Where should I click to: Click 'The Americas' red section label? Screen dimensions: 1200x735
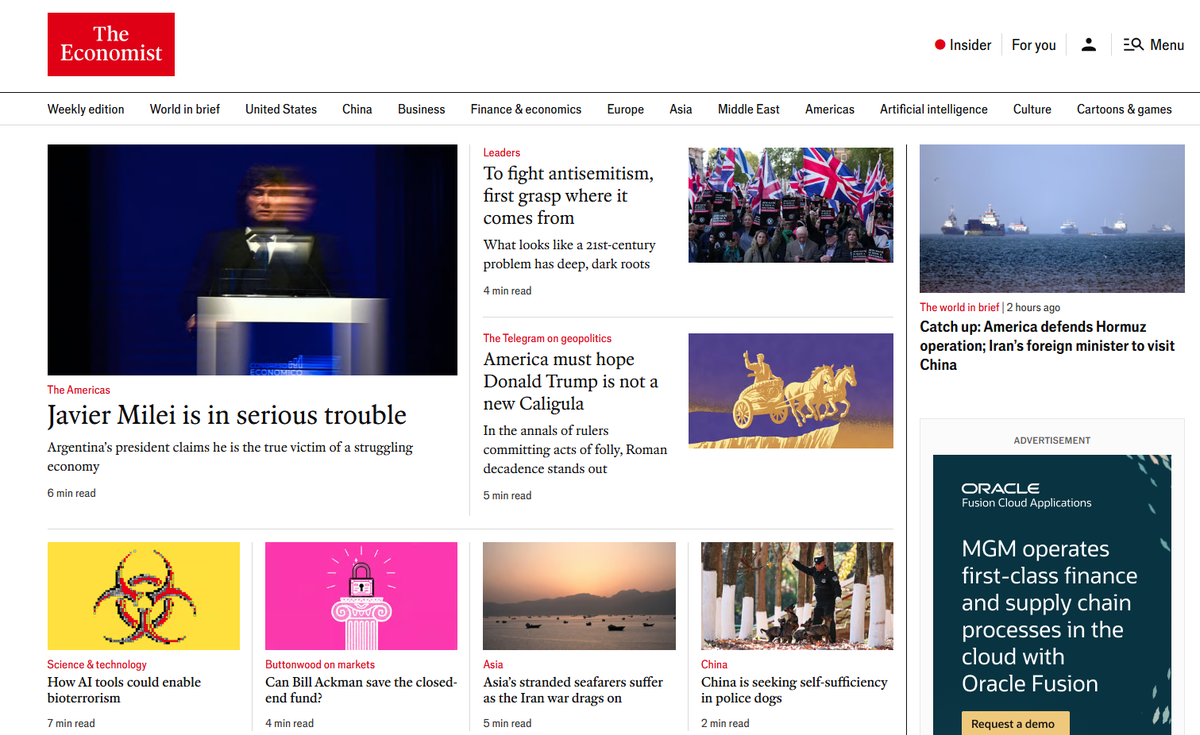tap(79, 390)
